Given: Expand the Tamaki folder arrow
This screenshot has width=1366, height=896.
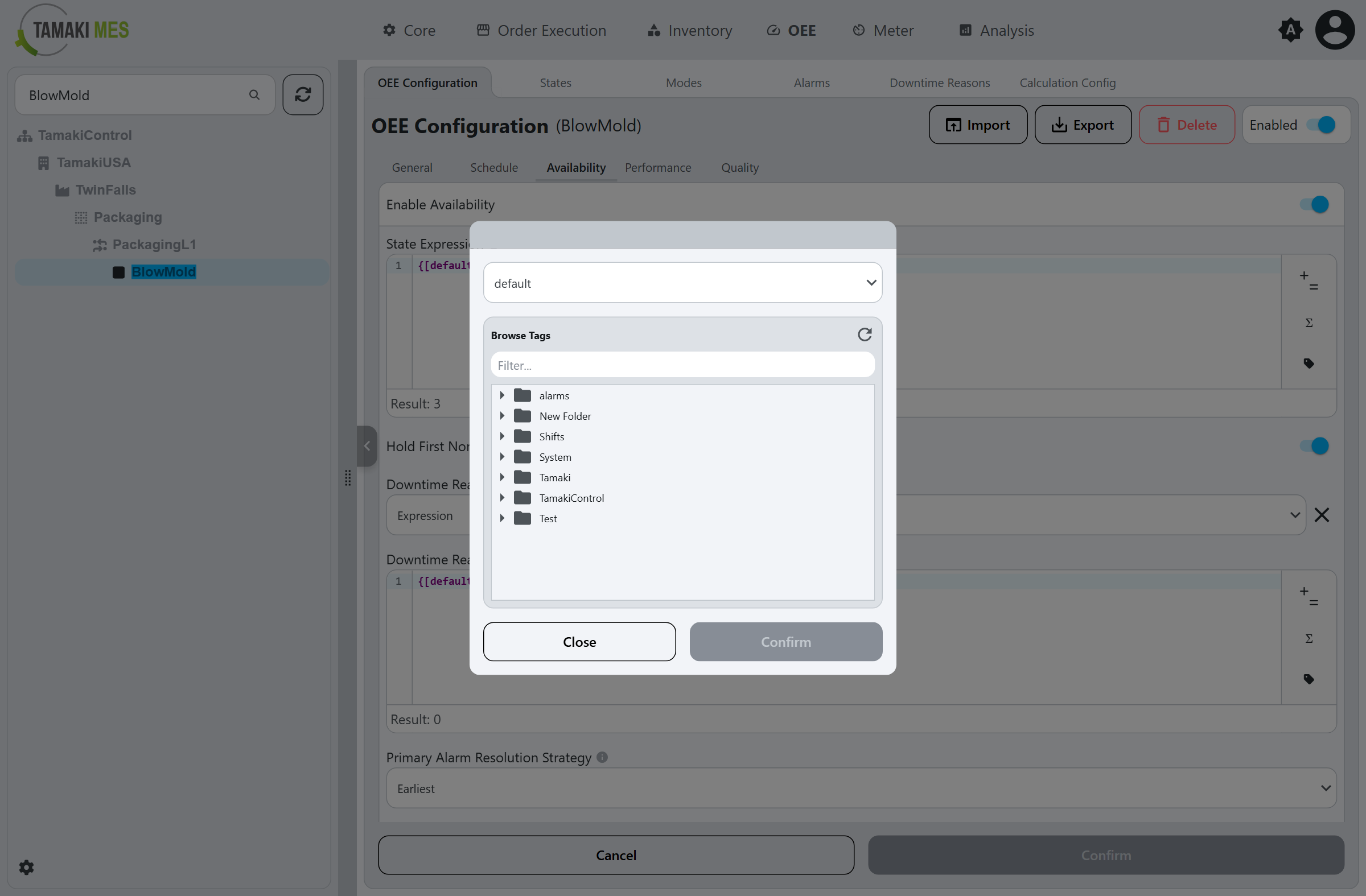Looking at the screenshot, I should point(501,477).
